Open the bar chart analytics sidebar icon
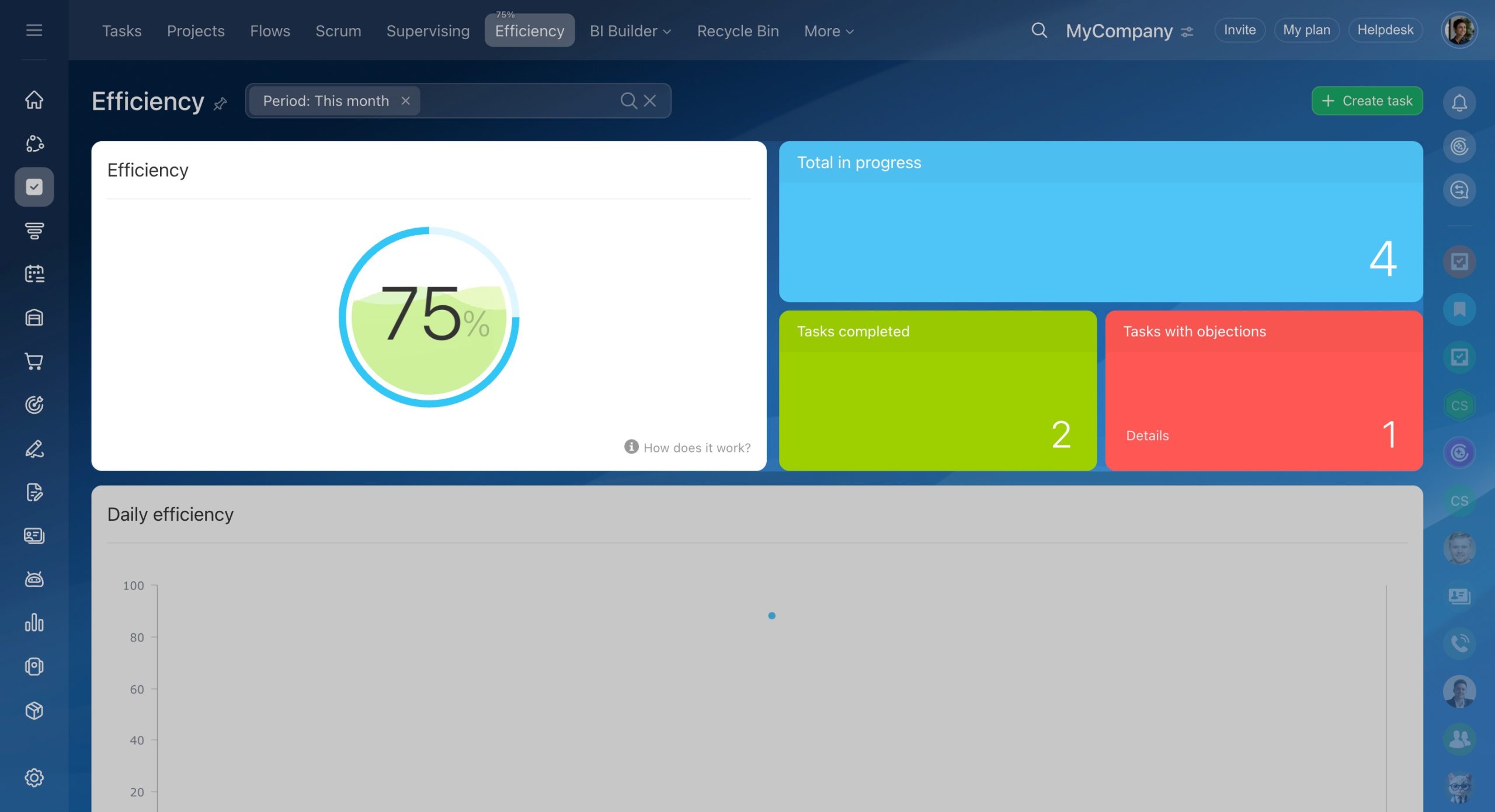This screenshot has width=1495, height=812. [x=34, y=623]
